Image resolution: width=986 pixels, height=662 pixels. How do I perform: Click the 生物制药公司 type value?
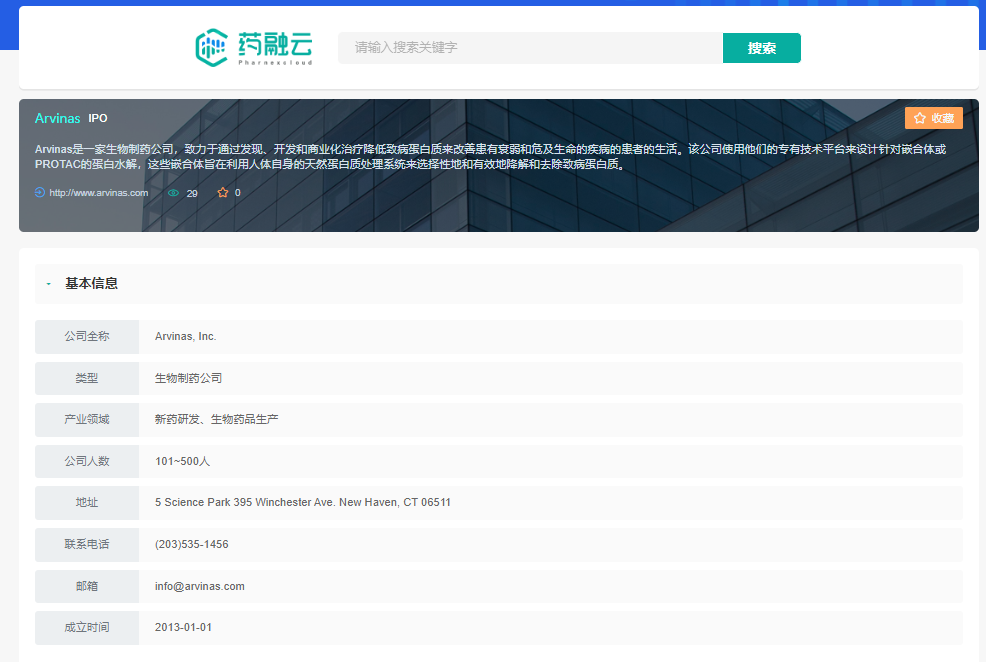click(x=188, y=378)
